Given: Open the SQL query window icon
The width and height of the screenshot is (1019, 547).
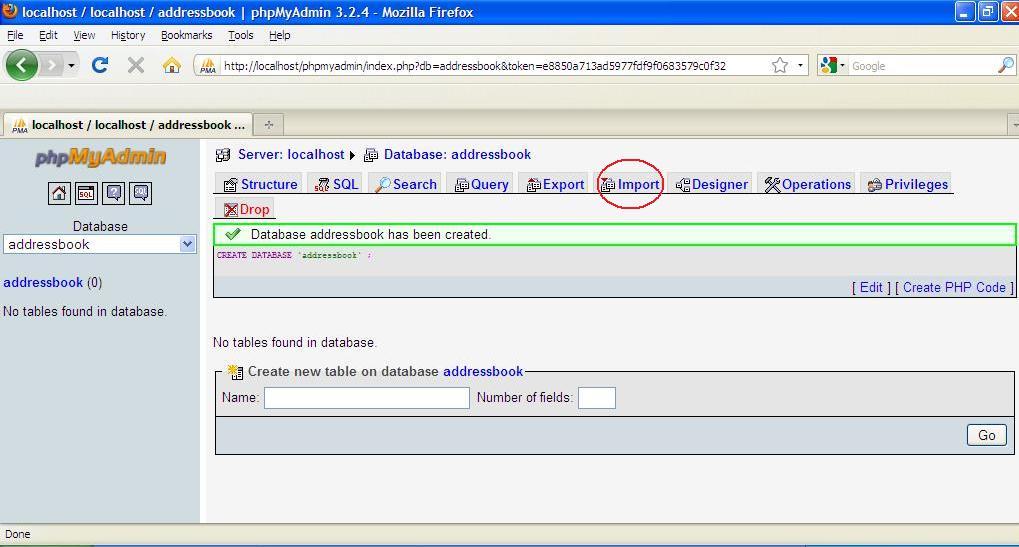Looking at the screenshot, I should pos(86,193).
